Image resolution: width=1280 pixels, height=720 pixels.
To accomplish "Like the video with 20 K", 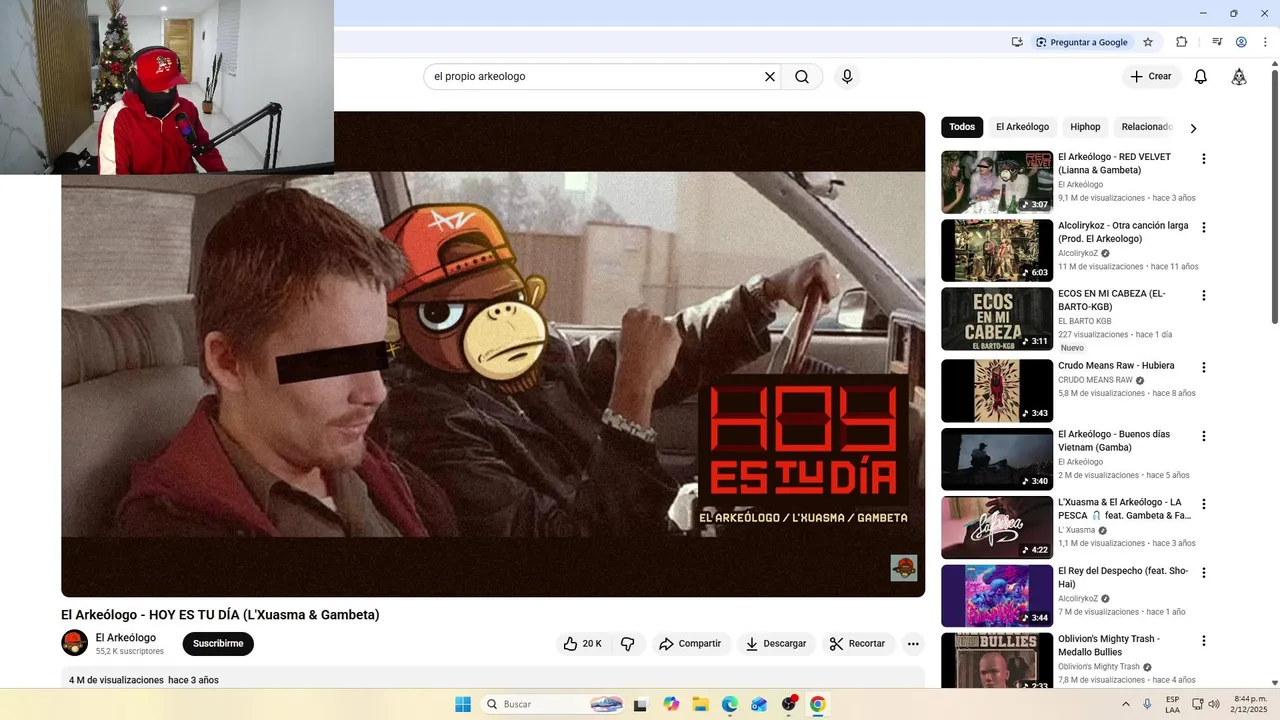I will click(583, 644).
